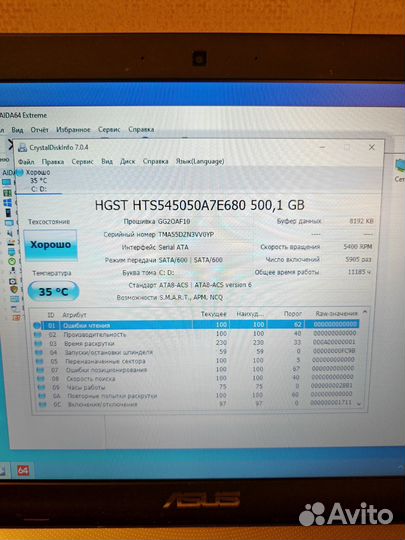This screenshot has width=405, height=540.
Task: Click the 35 °C temperature button
Action: tap(53, 292)
